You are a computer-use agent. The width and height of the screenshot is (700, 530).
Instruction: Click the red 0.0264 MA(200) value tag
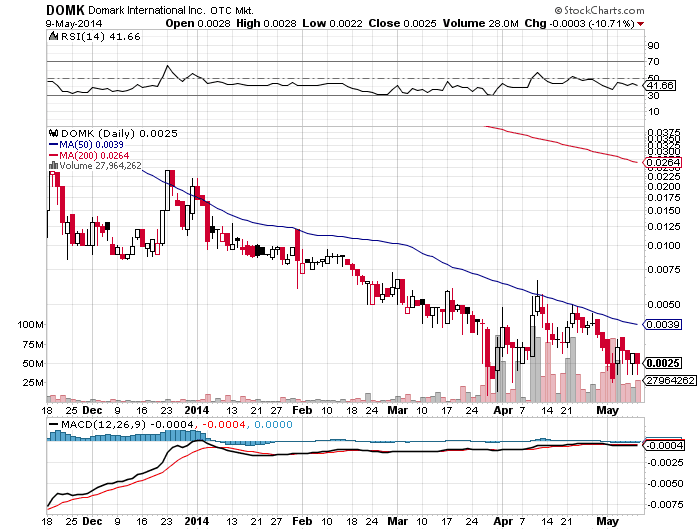pos(663,163)
